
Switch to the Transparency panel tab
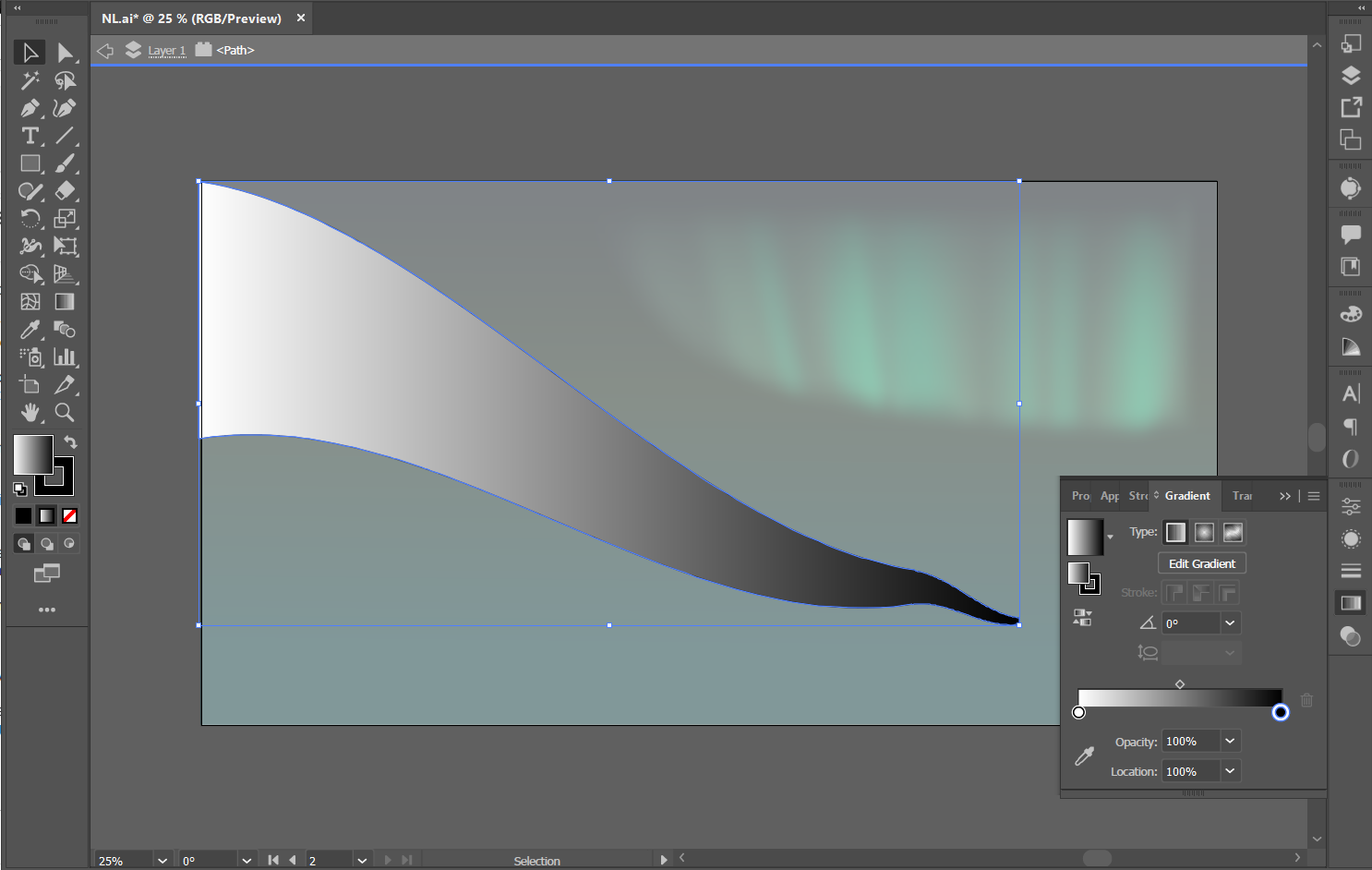(x=1242, y=496)
